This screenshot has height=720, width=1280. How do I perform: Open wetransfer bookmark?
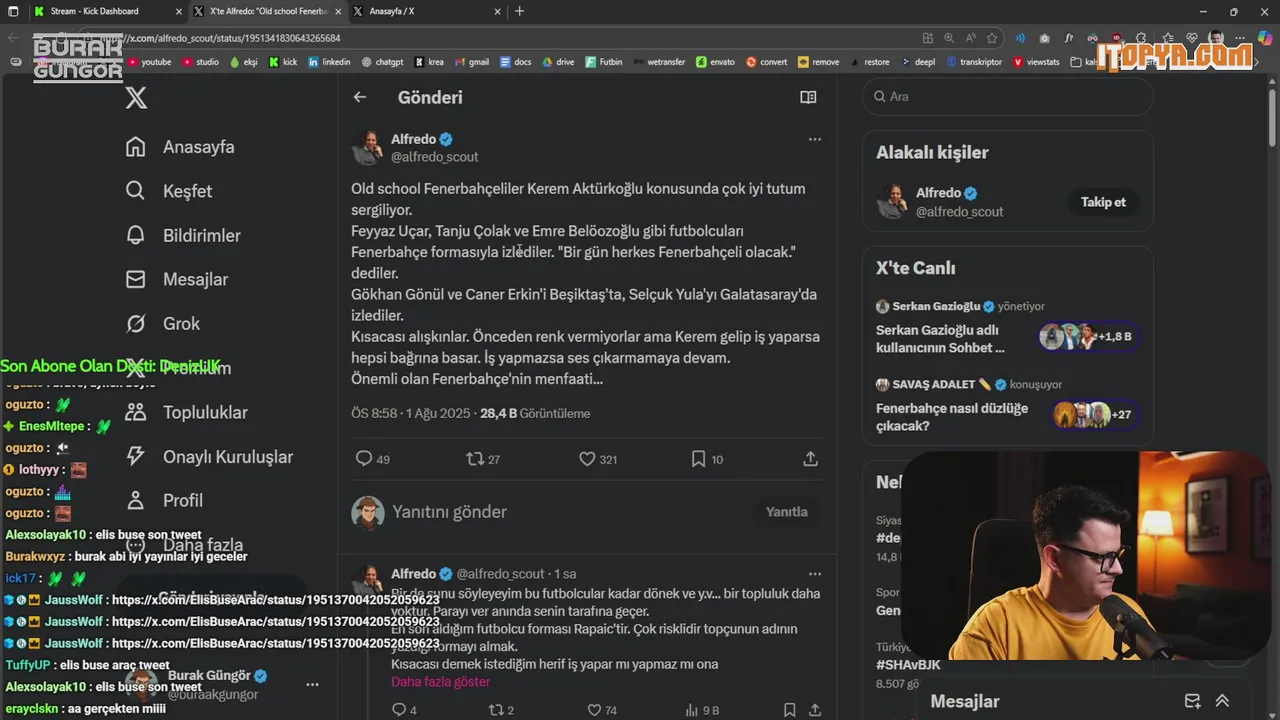click(x=658, y=62)
